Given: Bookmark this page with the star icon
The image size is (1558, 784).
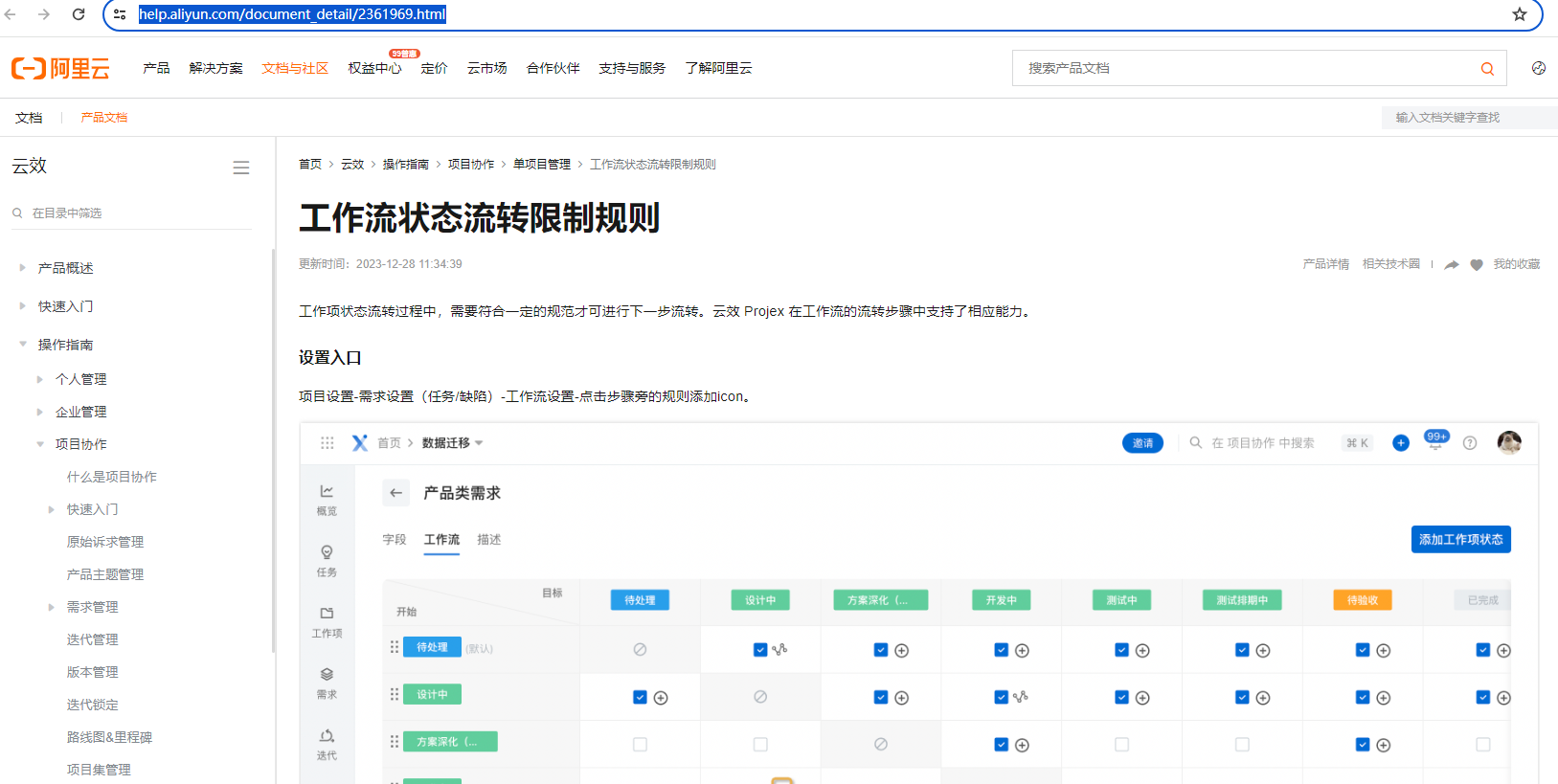Looking at the screenshot, I should click(x=1520, y=14).
